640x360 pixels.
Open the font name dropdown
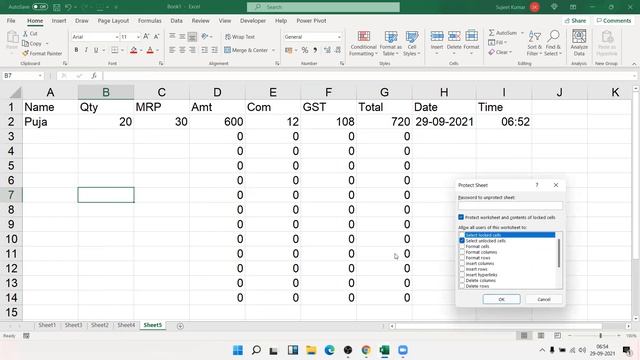(x=117, y=37)
